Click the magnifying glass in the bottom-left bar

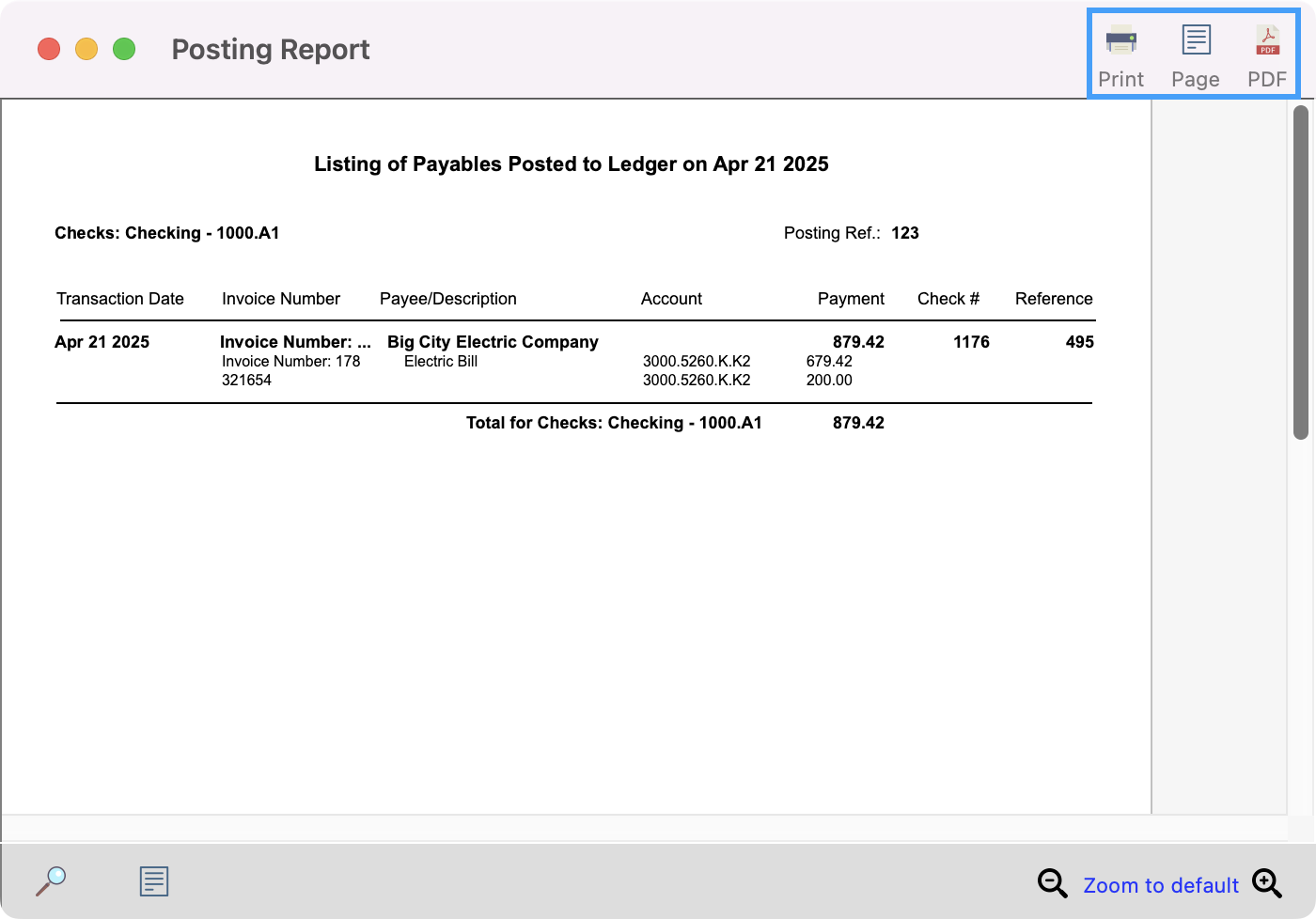(51, 880)
